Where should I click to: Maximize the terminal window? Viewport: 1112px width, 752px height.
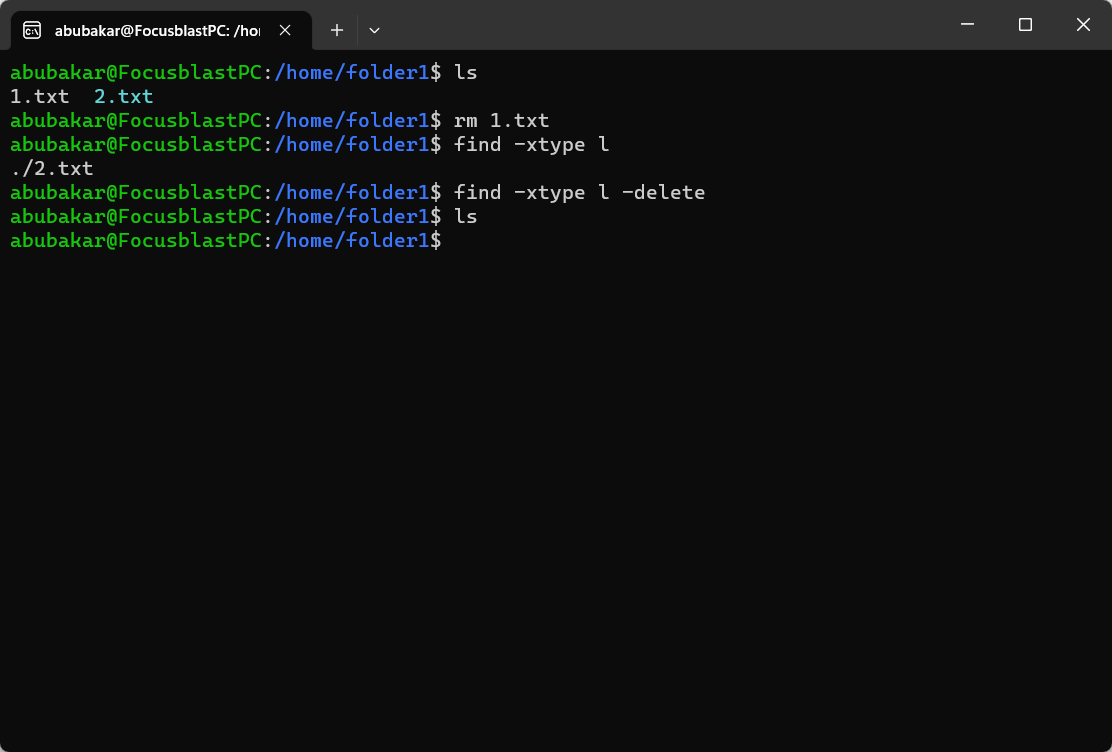pos(1025,25)
